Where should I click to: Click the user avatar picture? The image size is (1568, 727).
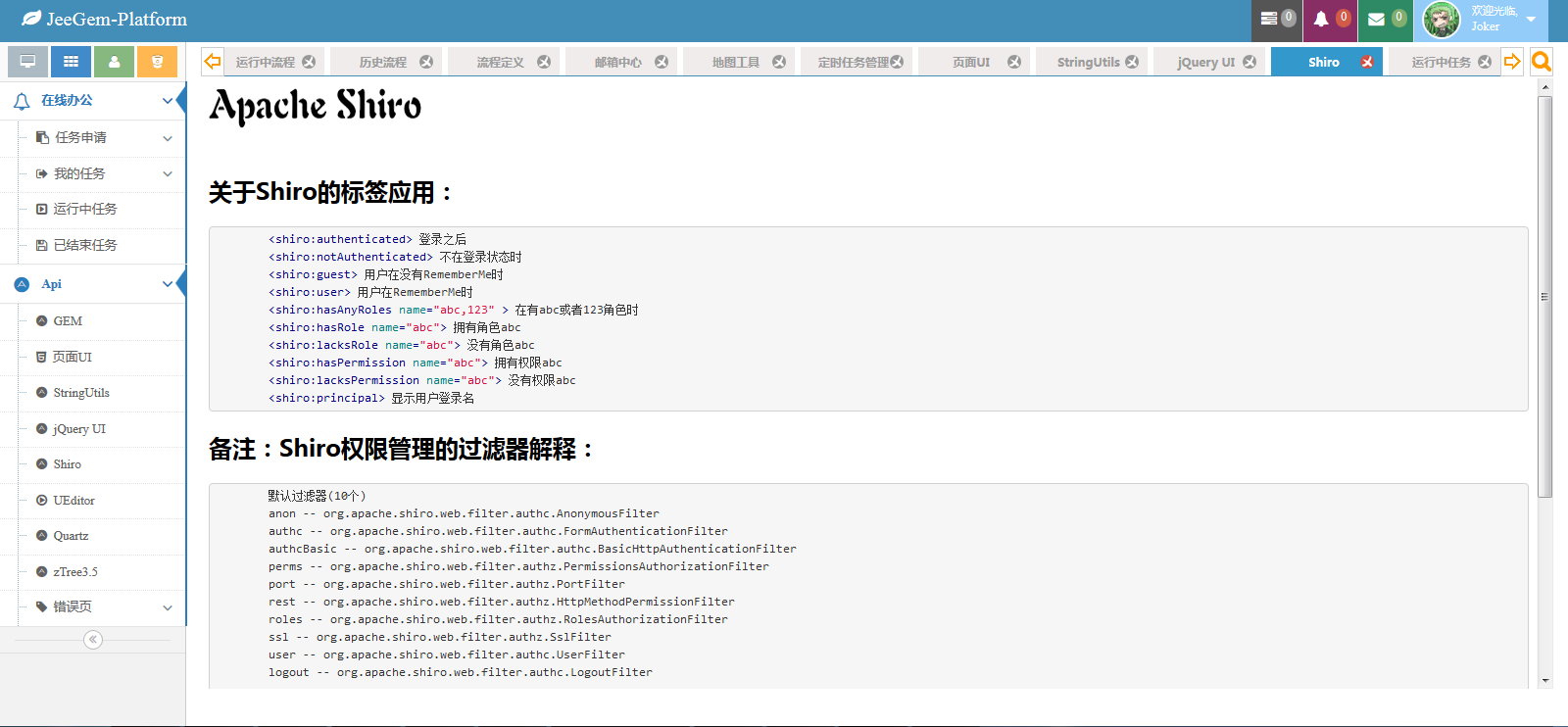[1442, 20]
